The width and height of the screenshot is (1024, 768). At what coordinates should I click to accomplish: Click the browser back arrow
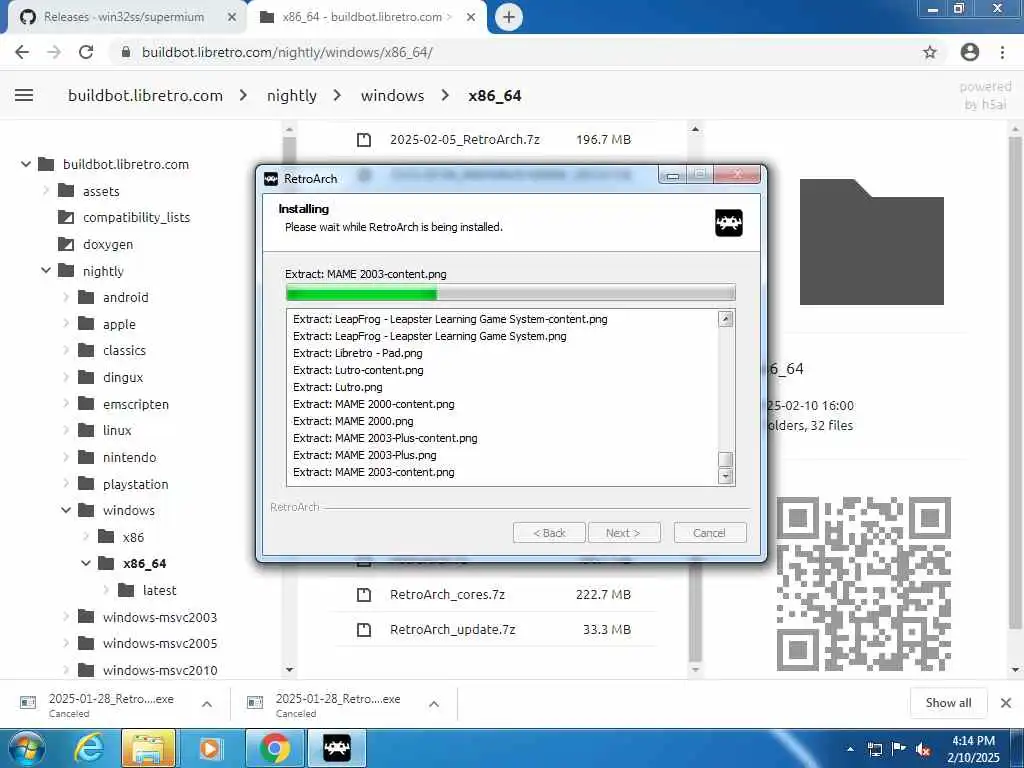click(22, 52)
